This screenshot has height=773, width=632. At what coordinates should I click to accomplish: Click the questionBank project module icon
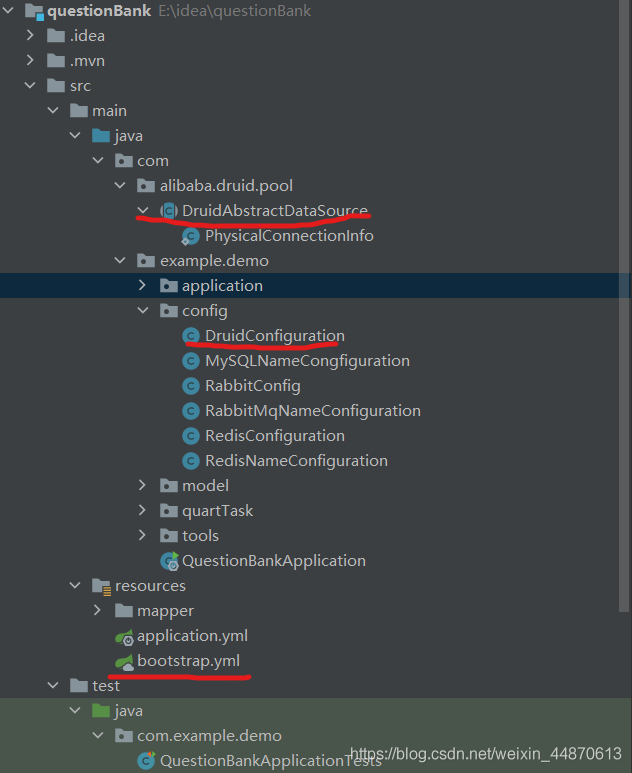(x=35, y=11)
